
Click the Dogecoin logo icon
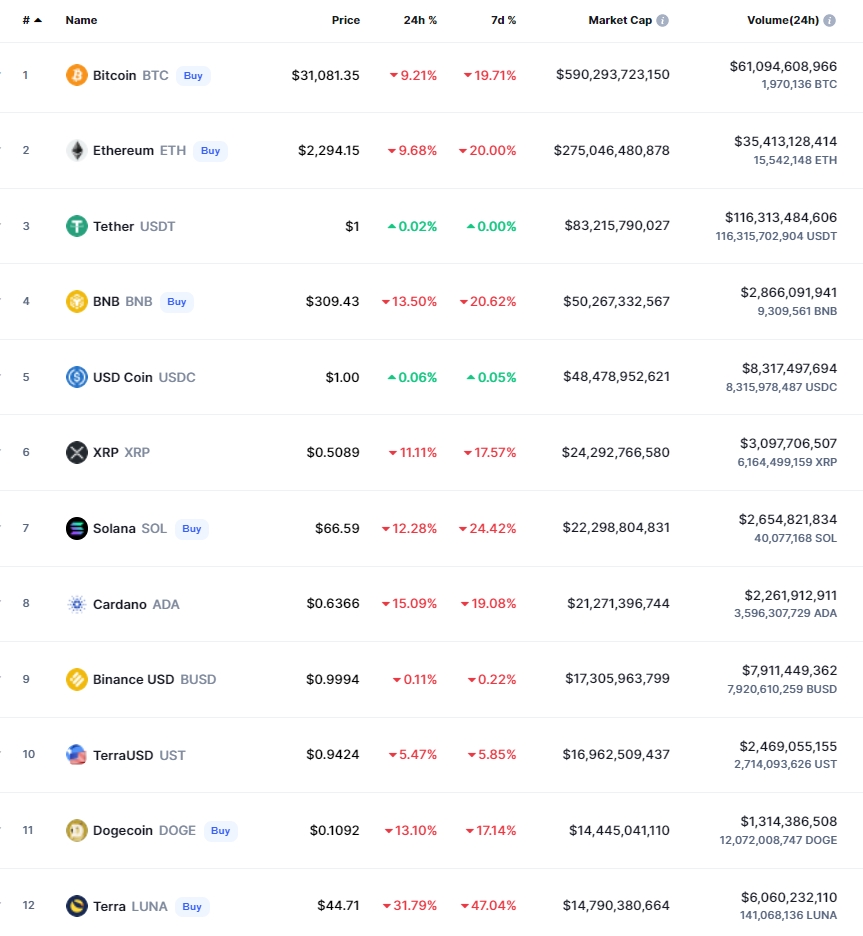76,830
